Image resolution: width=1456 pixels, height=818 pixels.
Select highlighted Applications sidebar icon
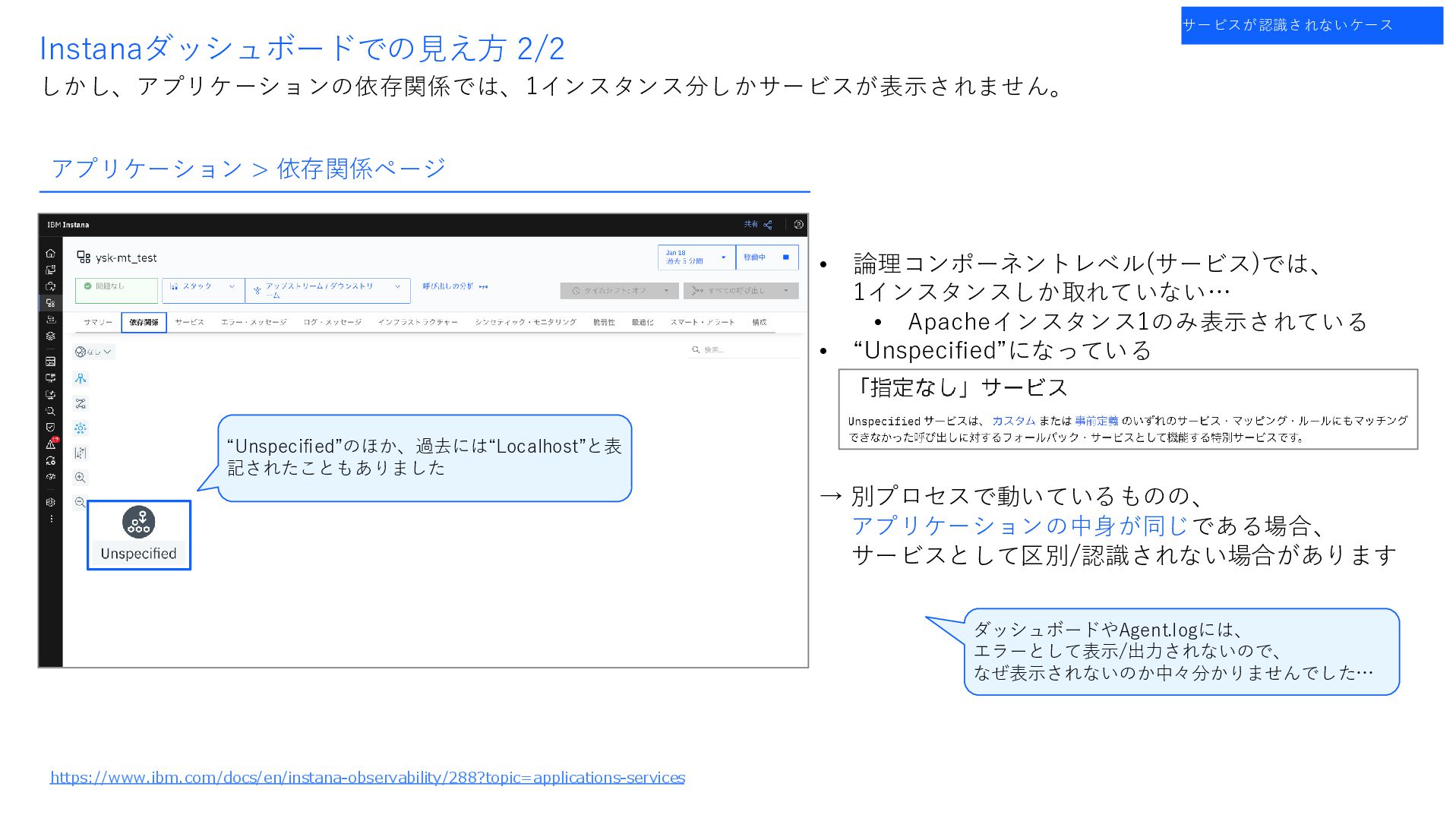pos(50,302)
